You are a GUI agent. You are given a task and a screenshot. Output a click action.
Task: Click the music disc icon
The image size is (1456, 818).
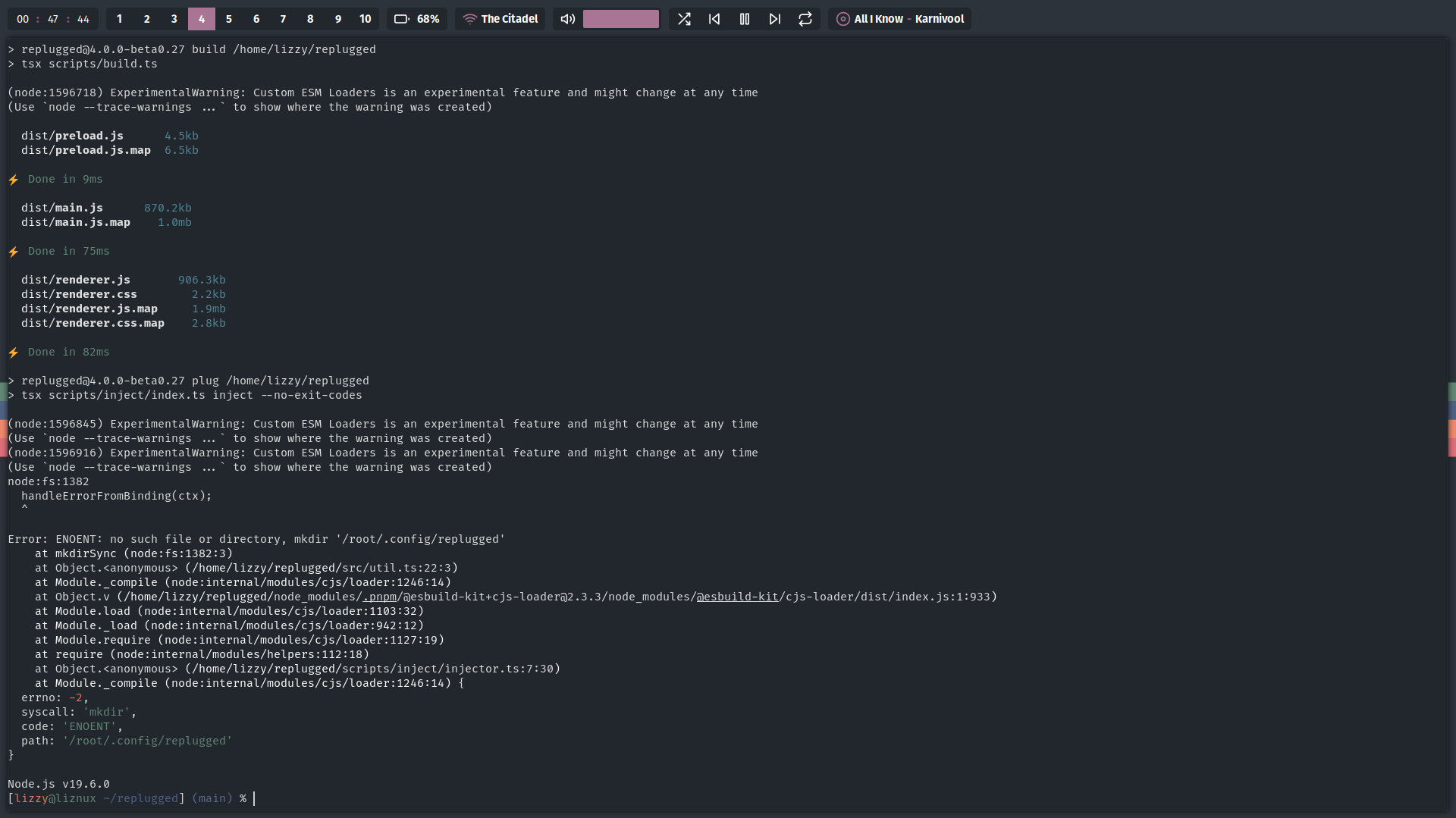(x=843, y=19)
